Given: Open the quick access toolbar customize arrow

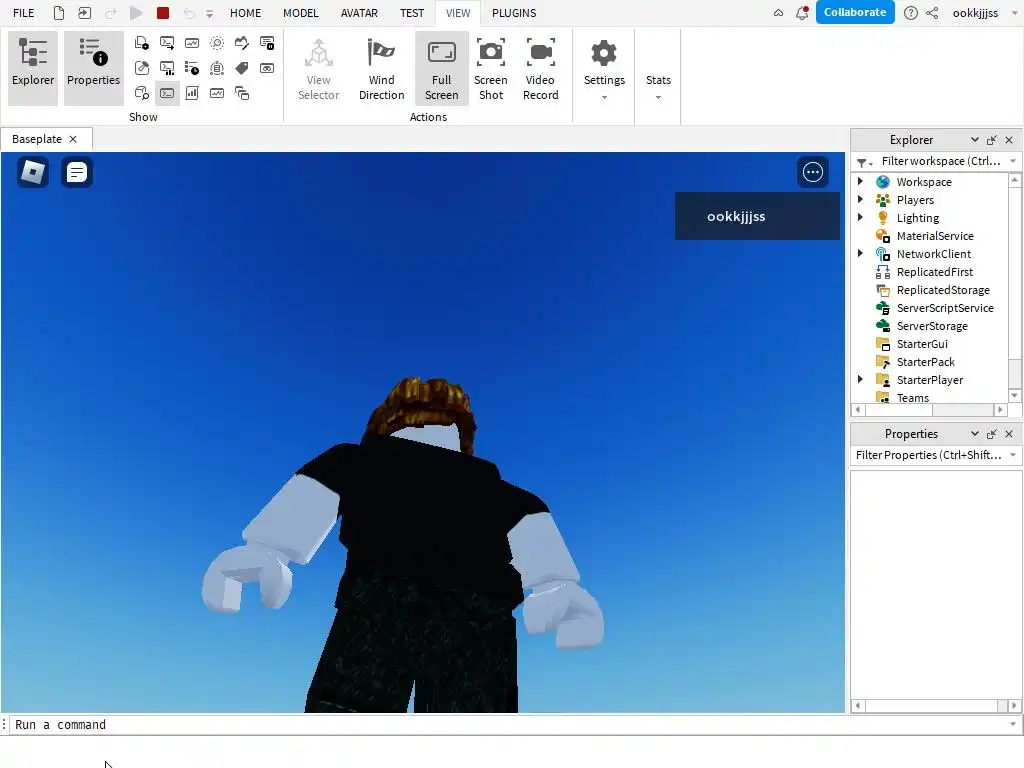Looking at the screenshot, I should click(210, 13).
